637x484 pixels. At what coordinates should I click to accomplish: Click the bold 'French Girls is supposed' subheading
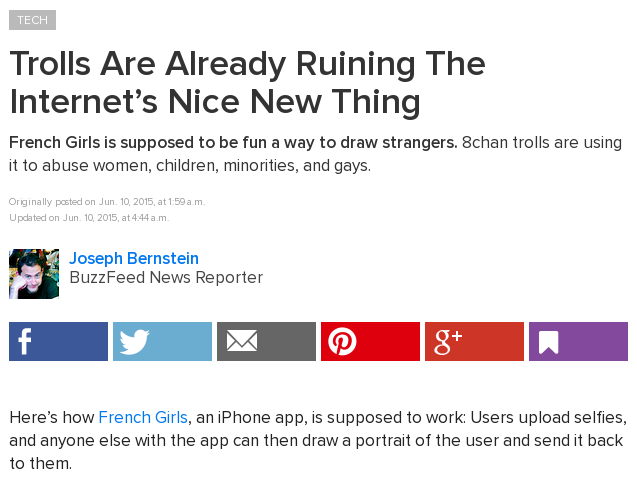pyautogui.click(x=233, y=143)
